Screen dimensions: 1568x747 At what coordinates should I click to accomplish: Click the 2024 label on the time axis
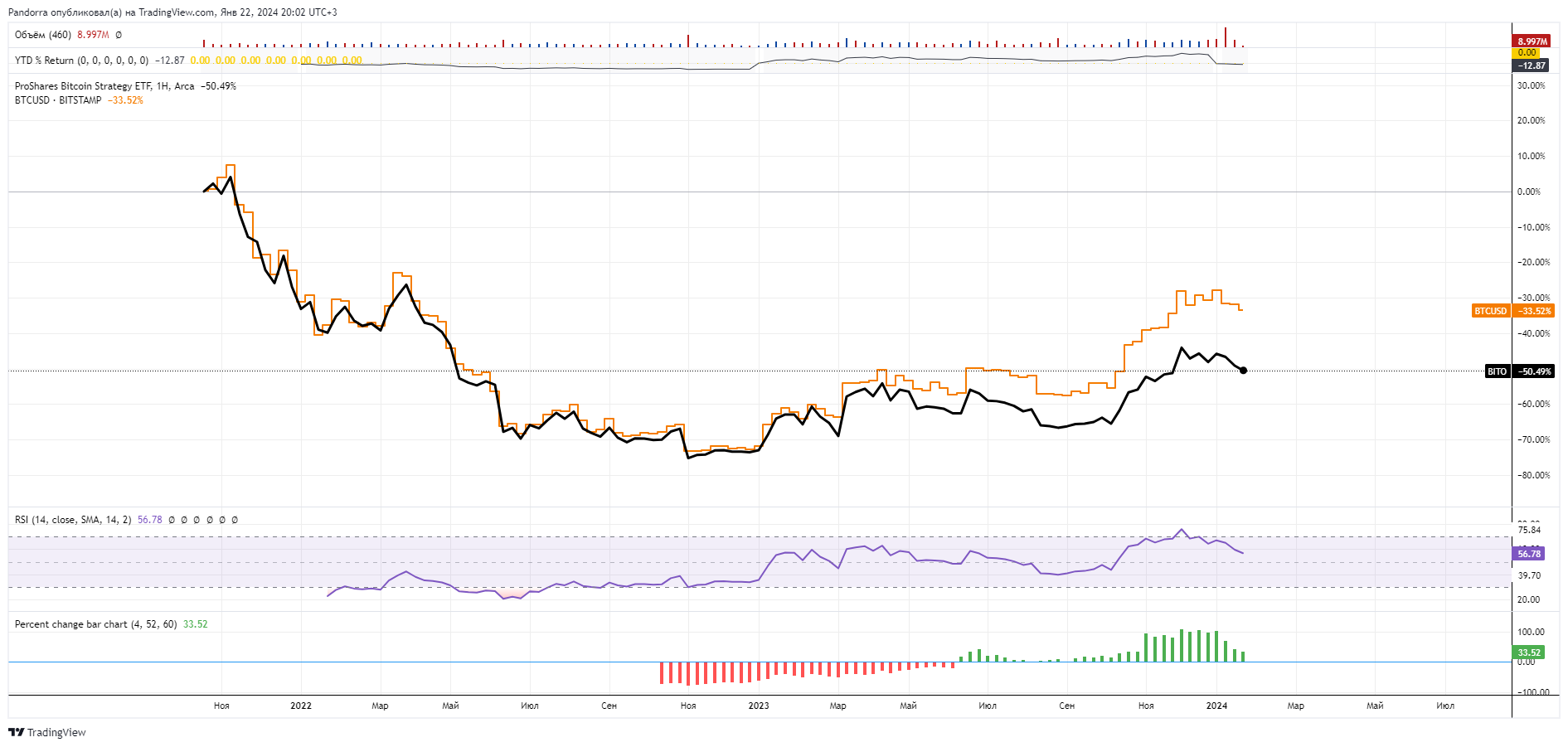1216,706
